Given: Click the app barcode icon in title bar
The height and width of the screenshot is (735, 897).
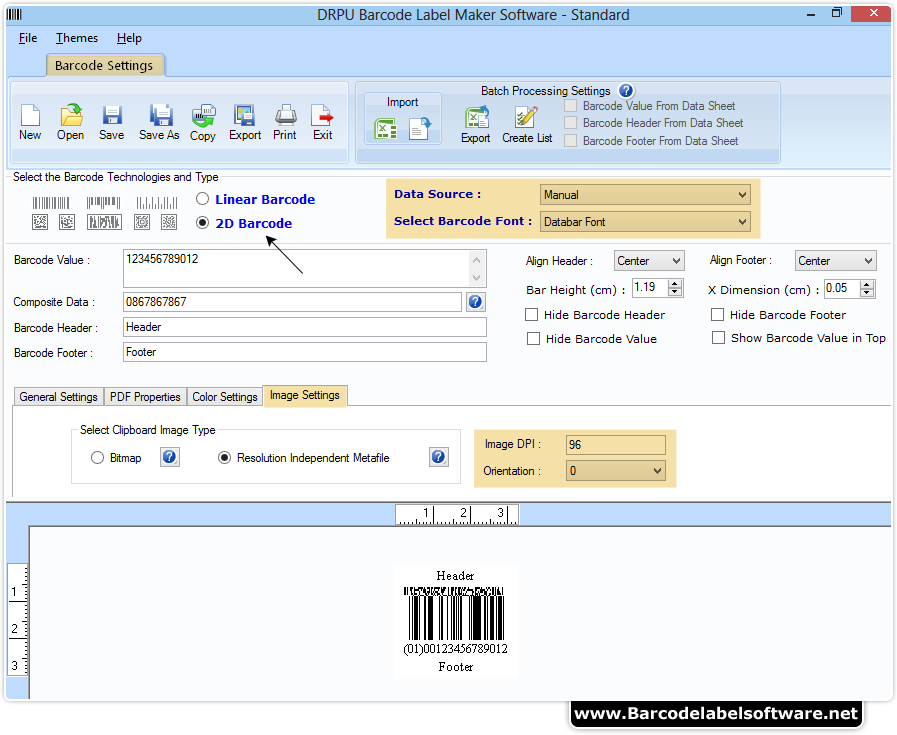Looking at the screenshot, I should tap(14, 14).
